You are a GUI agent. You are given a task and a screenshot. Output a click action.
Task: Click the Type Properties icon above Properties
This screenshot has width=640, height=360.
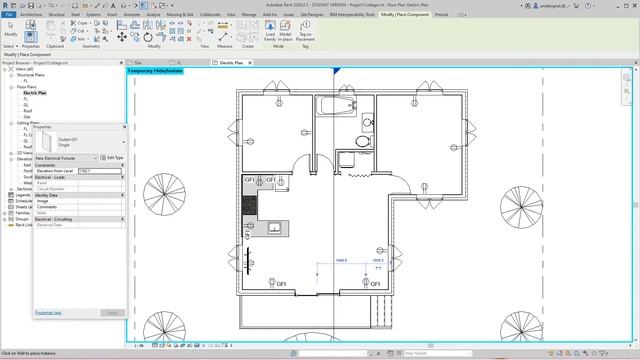click(x=31, y=24)
